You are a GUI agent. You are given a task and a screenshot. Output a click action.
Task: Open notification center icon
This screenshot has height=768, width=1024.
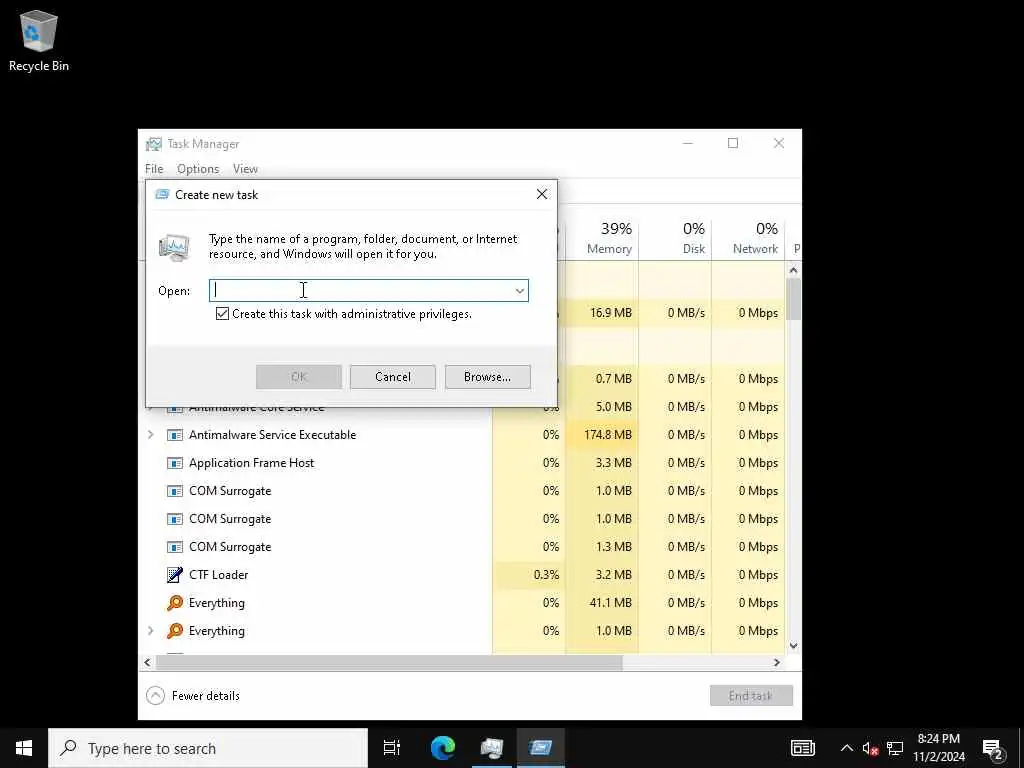pos(993,748)
